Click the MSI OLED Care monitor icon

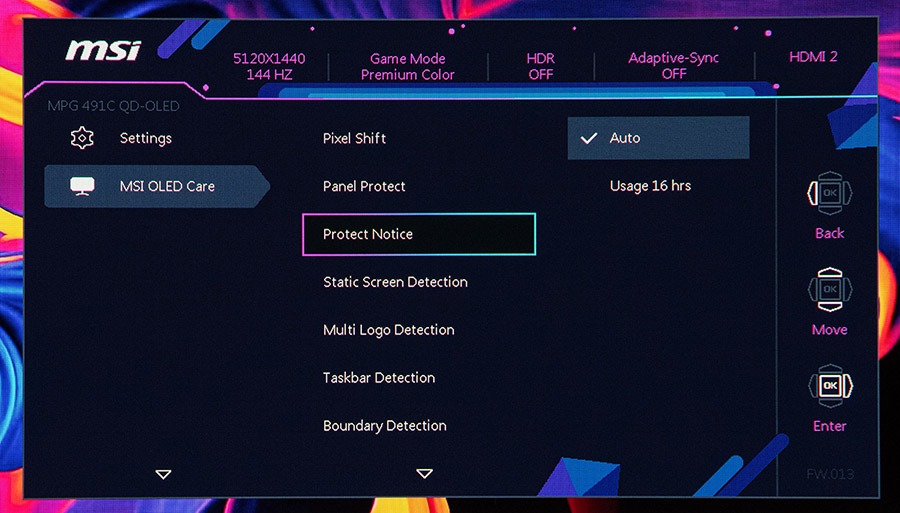82,186
